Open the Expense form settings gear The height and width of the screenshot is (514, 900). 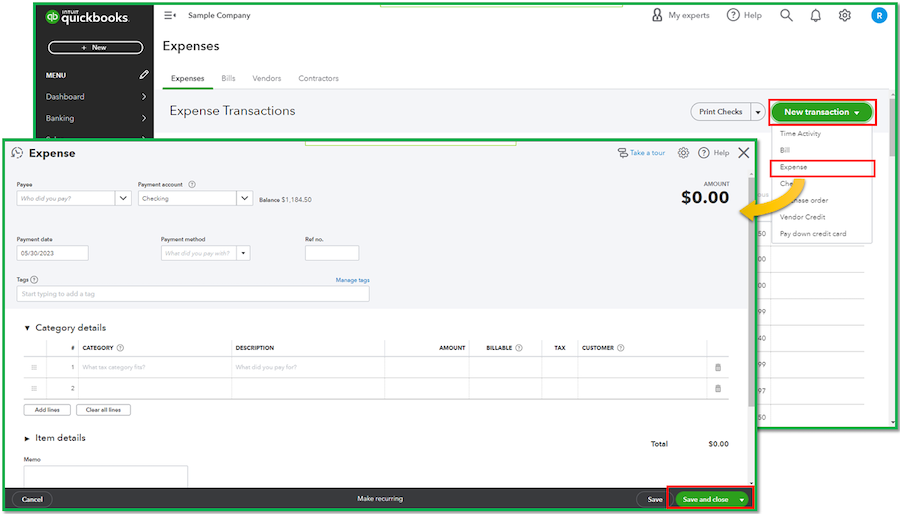click(x=683, y=153)
